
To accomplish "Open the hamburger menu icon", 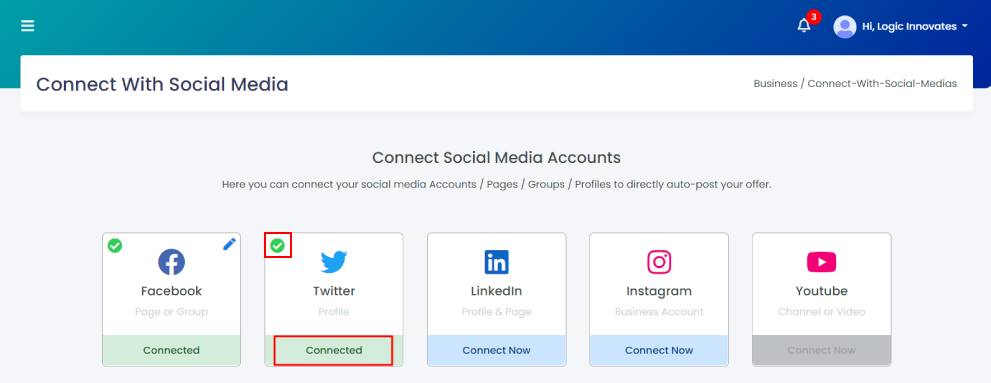I will coord(28,26).
